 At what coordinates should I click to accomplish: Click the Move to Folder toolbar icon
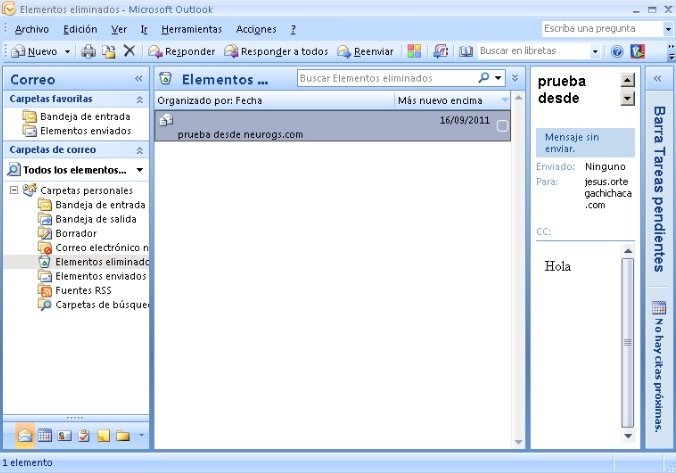click(109, 51)
